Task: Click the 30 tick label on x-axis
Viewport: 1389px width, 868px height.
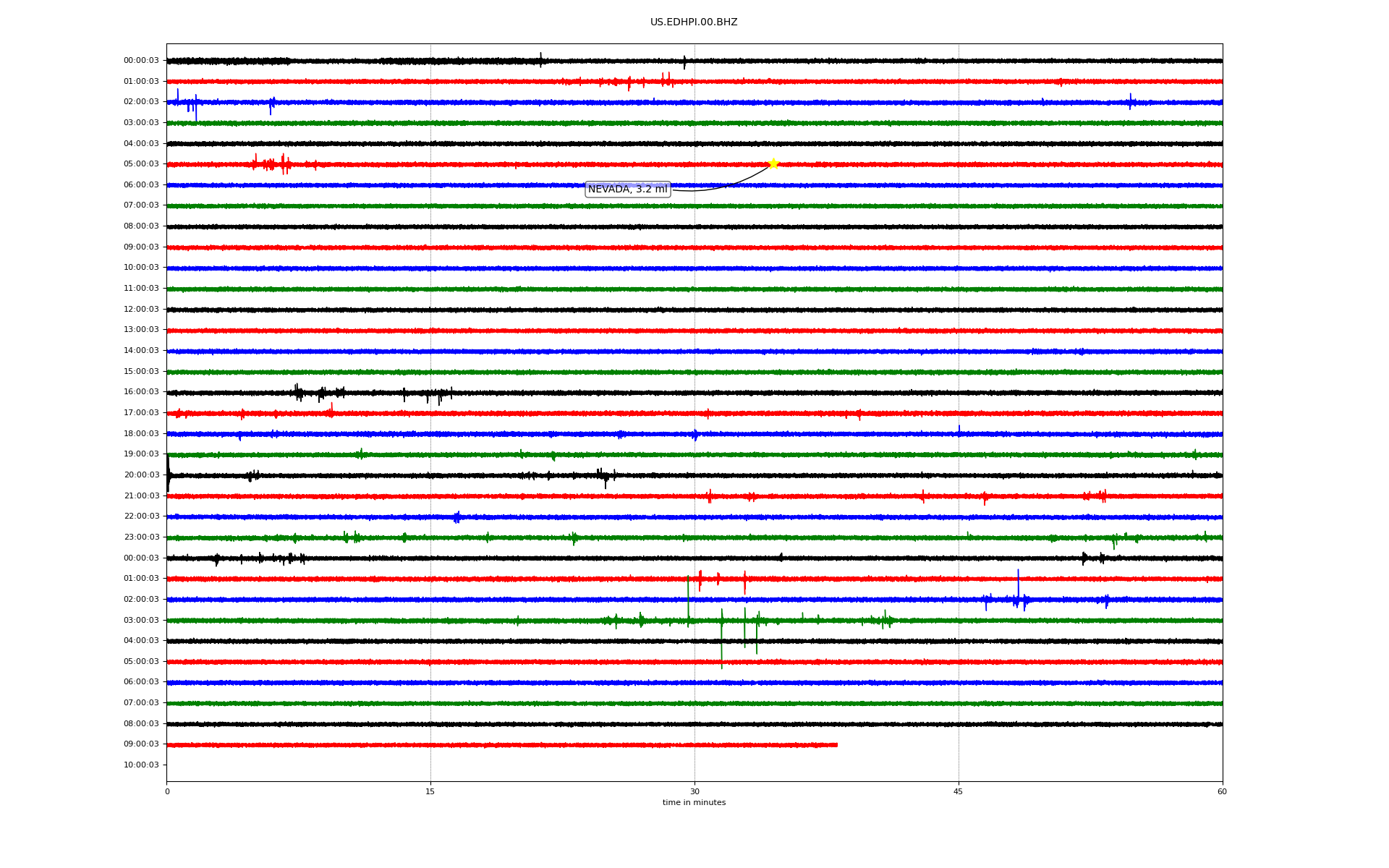Action: 694,791
